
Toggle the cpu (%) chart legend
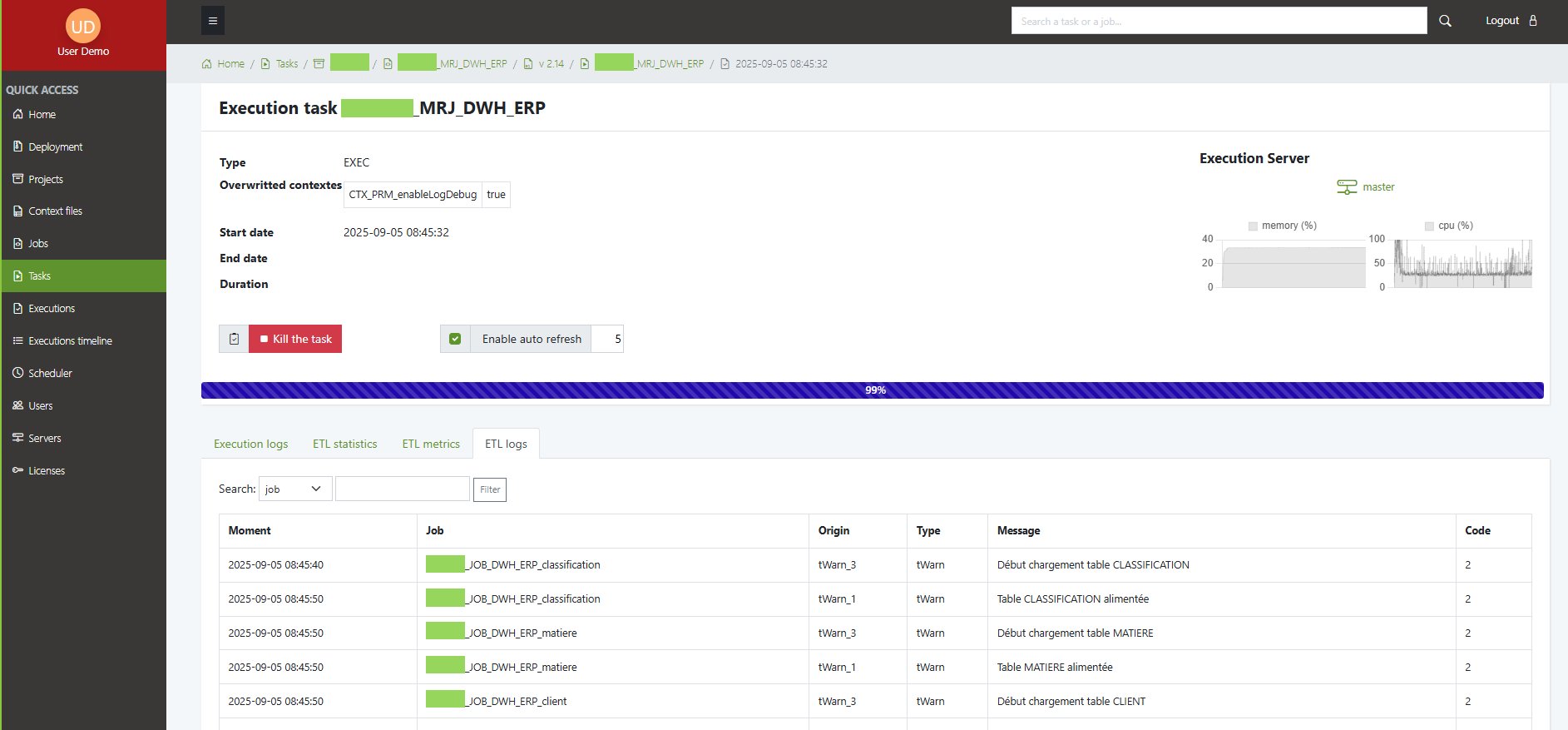pyautogui.click(x=1448, y=226)
